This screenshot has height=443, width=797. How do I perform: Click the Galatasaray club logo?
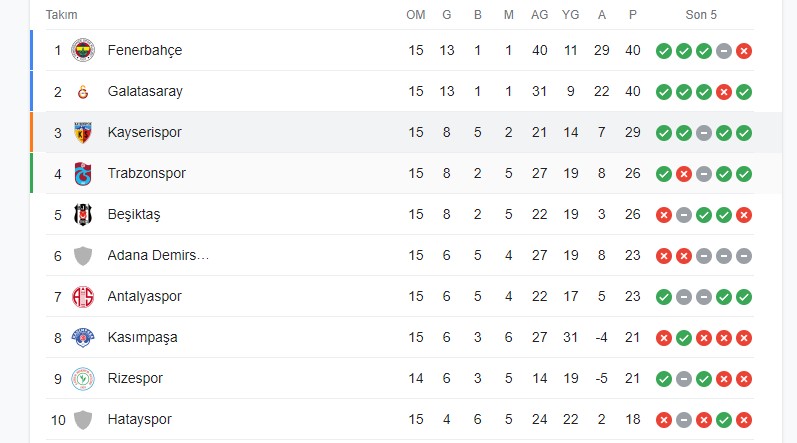tap(83, 92)
